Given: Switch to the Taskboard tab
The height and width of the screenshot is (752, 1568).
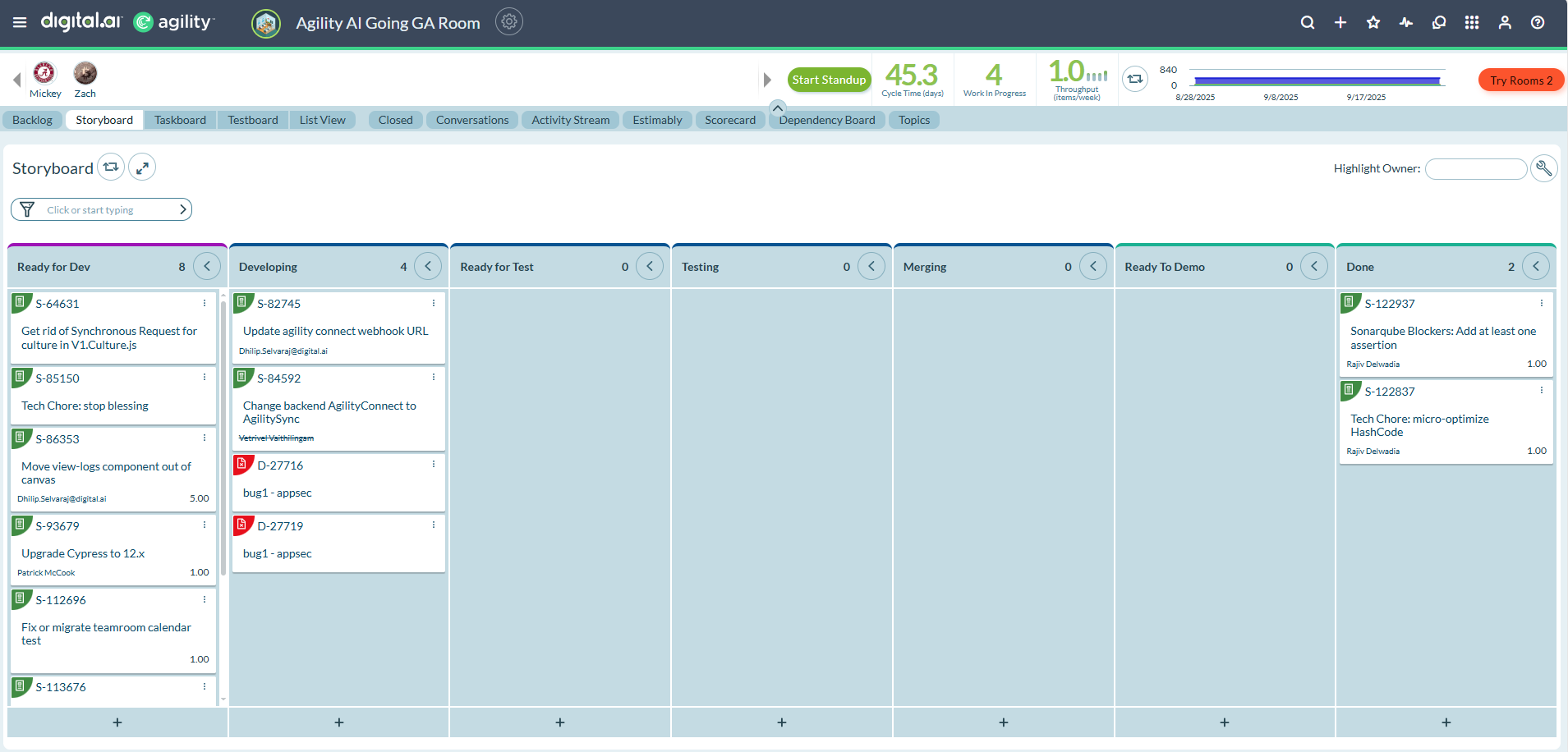Looking at the screenshot, I should [x=180, y=120].
